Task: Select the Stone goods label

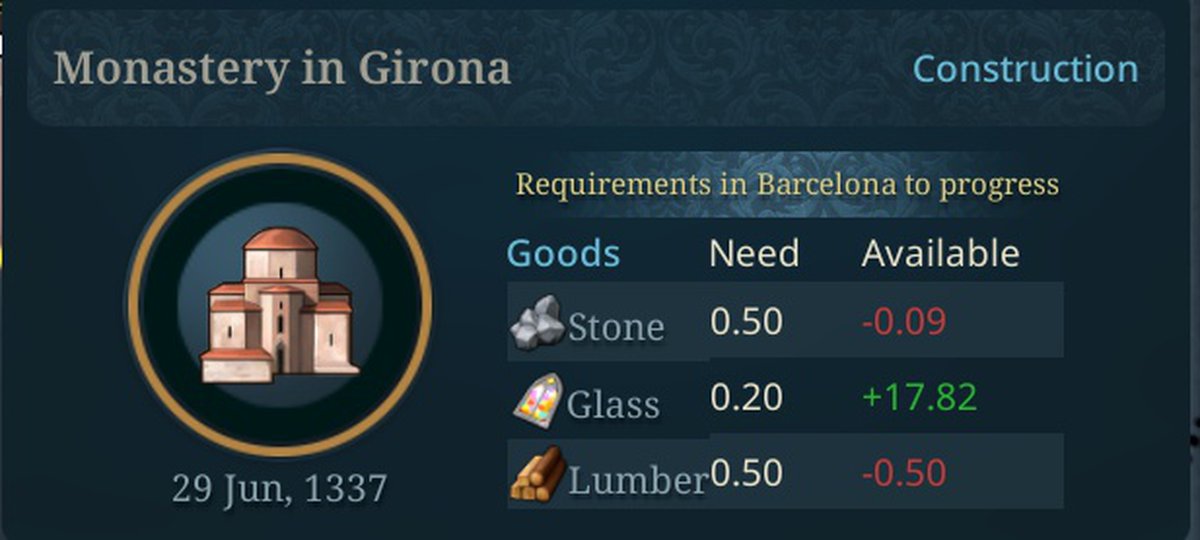Action: 615,326
